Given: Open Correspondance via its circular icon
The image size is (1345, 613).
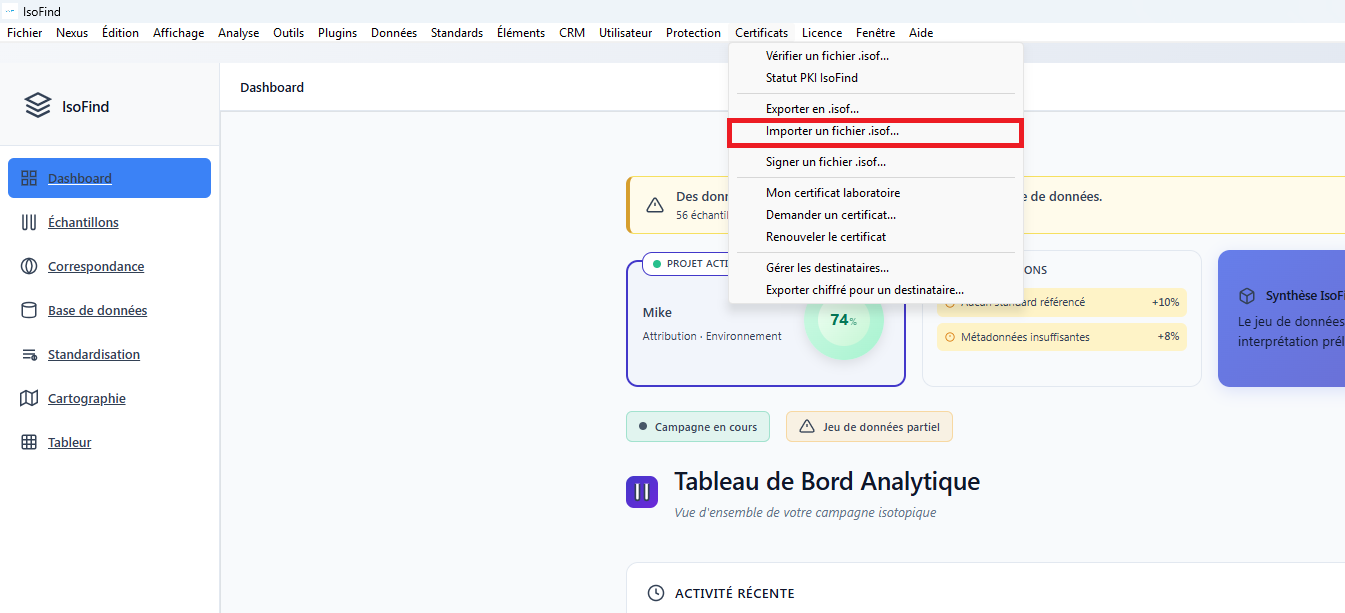Looking at the screenshot, I should click(27, 265).
